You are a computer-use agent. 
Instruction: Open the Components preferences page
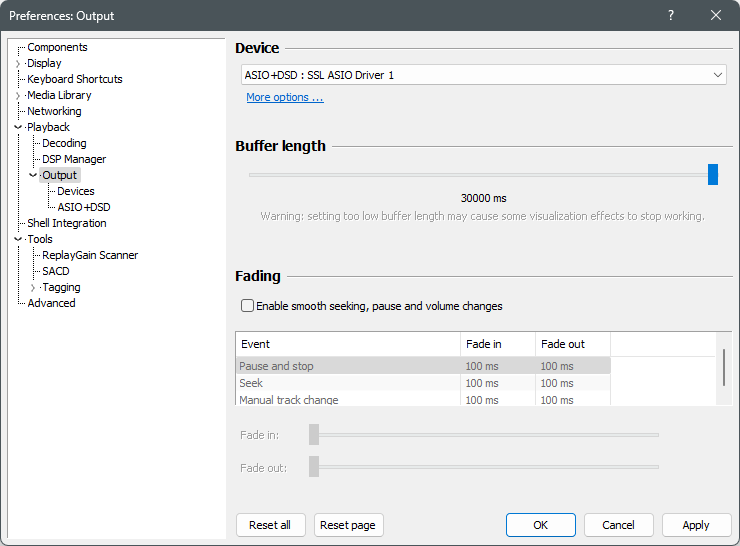pyautogui.click(x=57, y=47)
